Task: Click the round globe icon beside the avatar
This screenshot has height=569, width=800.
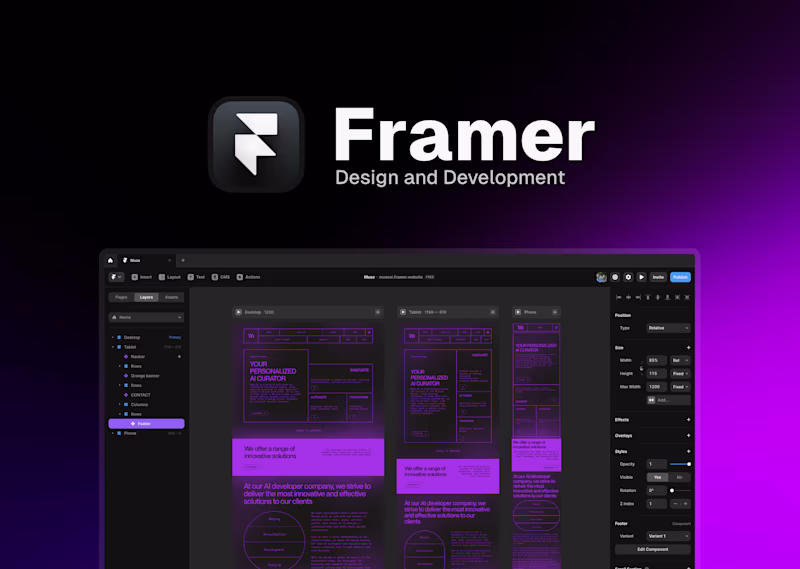Action: (615, 277)
